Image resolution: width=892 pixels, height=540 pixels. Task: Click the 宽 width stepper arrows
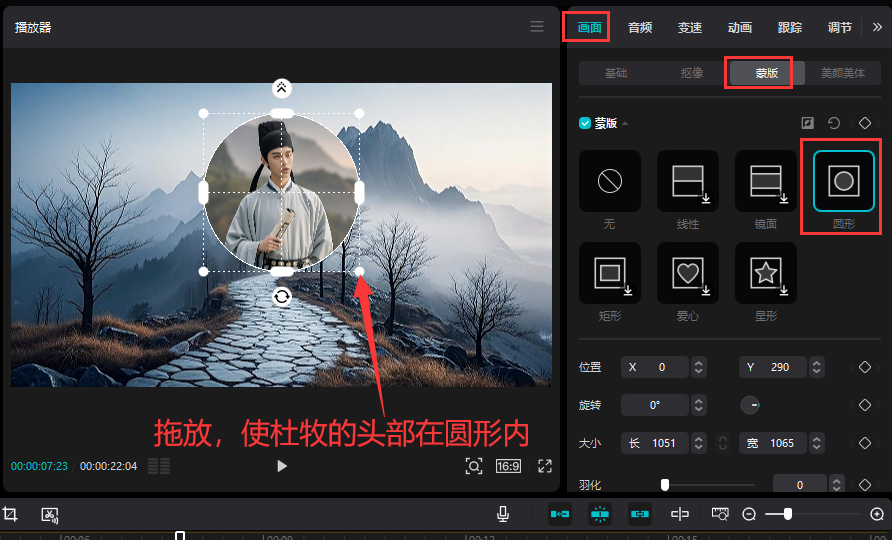(816, 443)
